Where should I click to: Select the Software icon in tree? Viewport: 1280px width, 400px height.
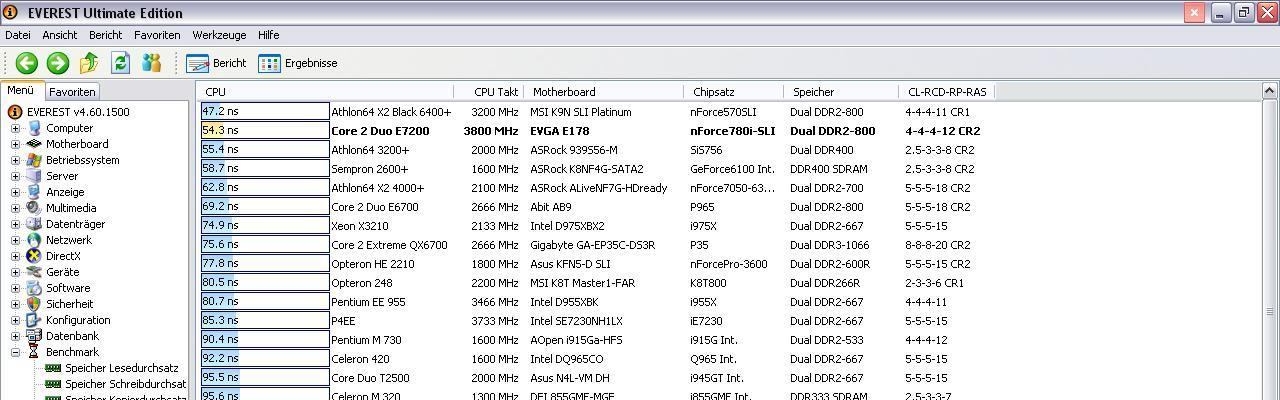(34, 288)
